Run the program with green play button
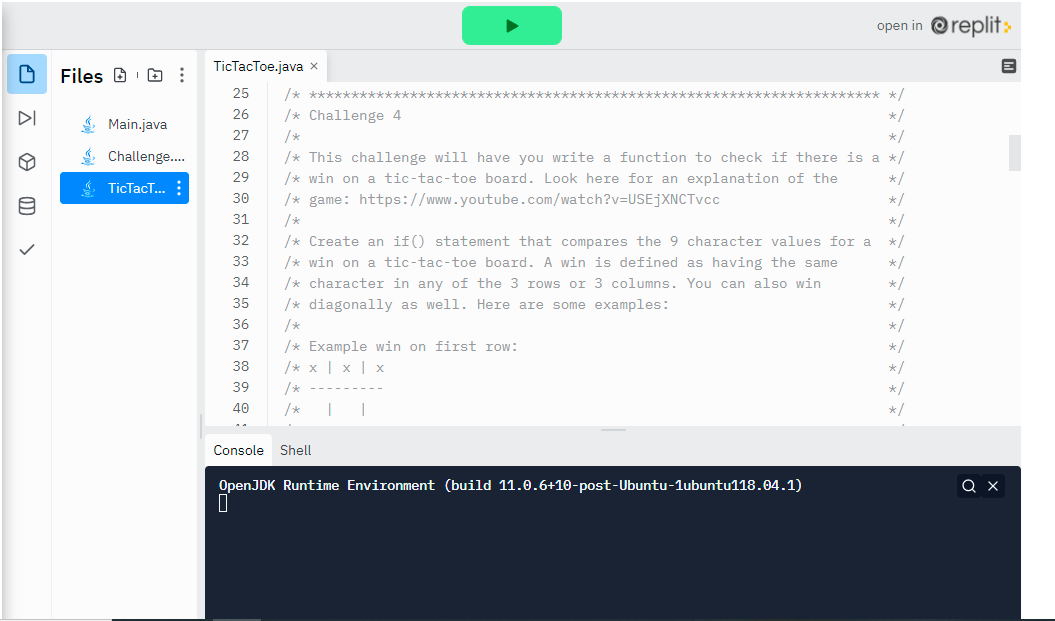Screen dimensions: 1055x621 511,26
